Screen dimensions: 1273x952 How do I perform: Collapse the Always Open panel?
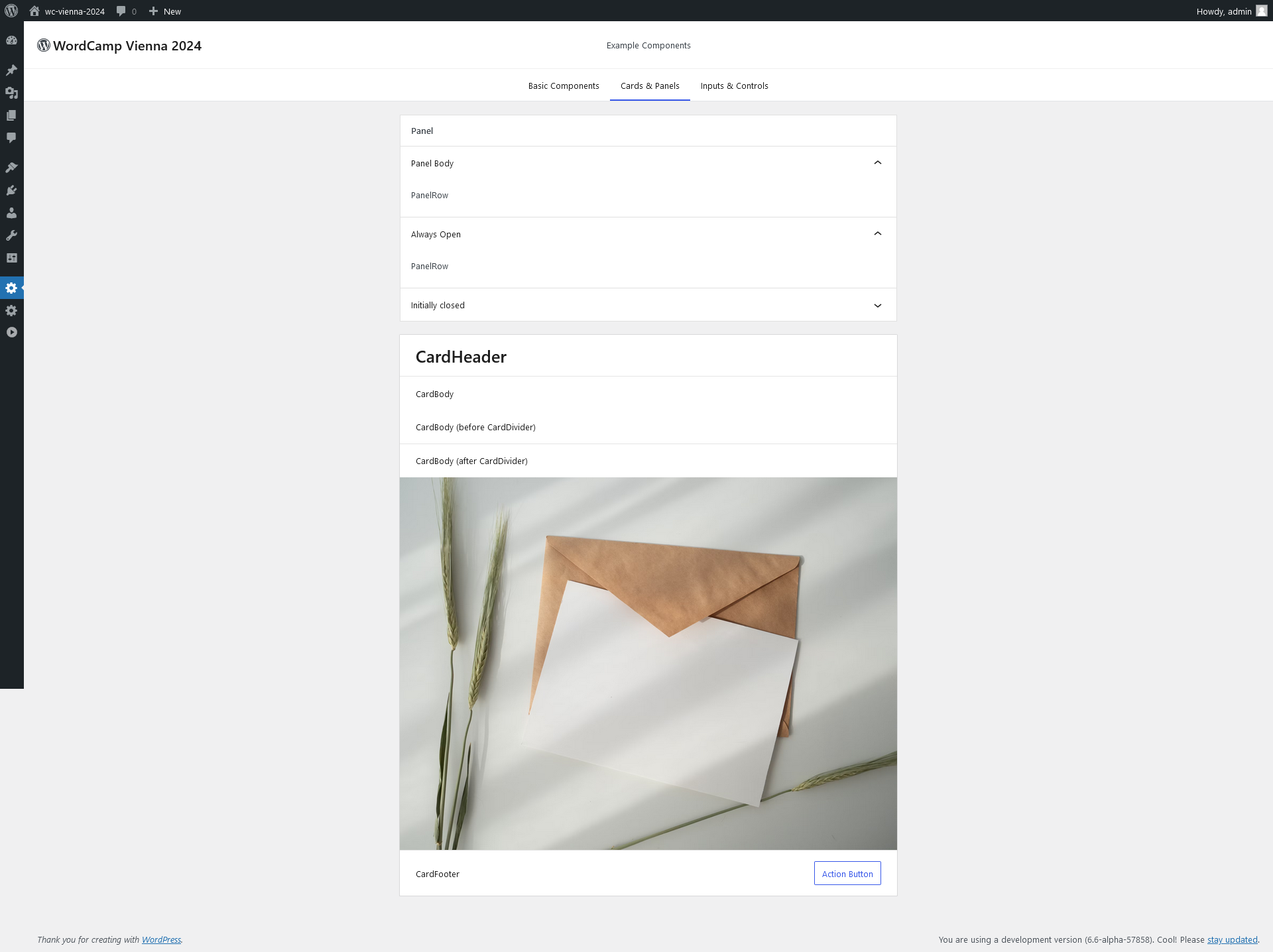point(877,233)
